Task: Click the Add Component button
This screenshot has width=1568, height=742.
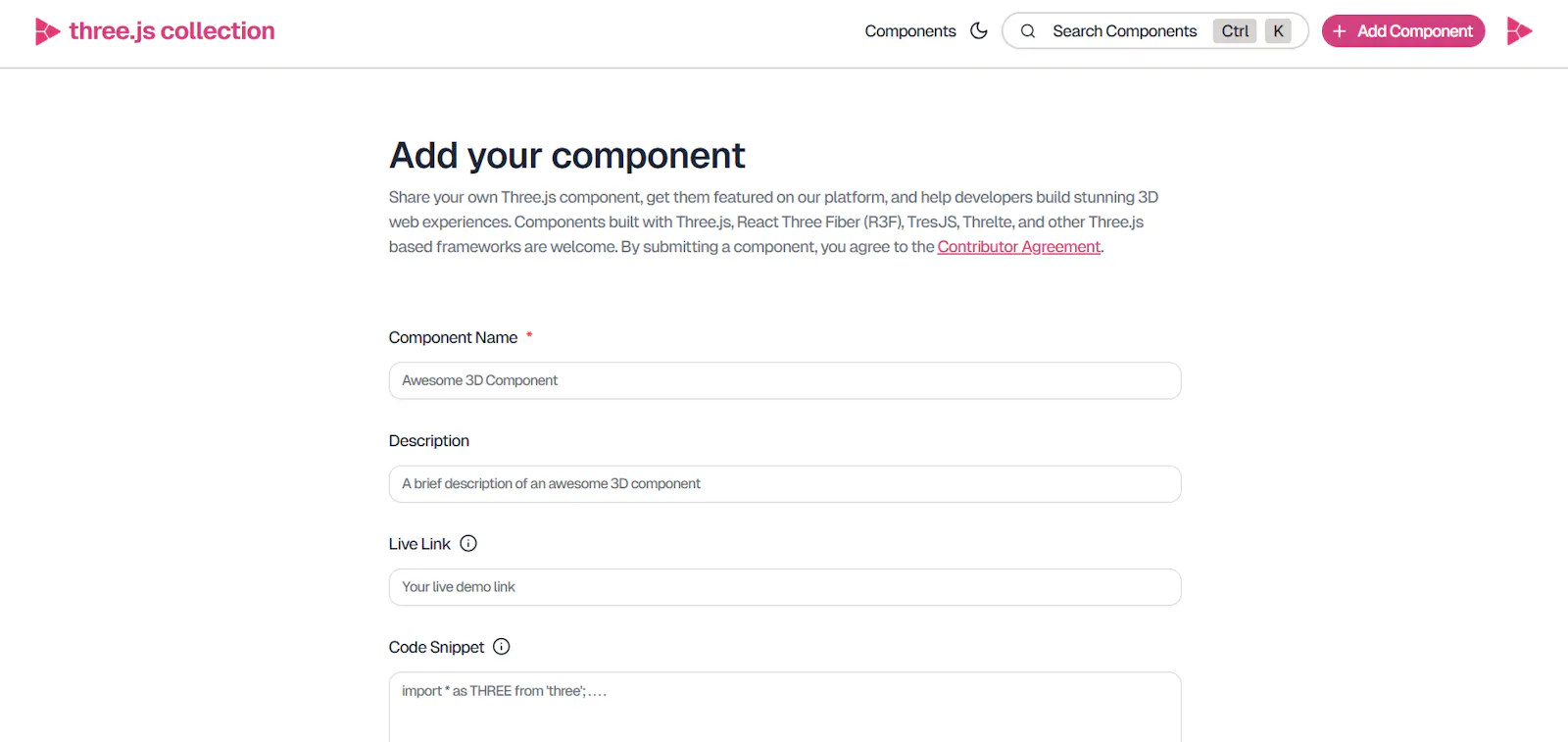Action: [x=1403, y=31]
